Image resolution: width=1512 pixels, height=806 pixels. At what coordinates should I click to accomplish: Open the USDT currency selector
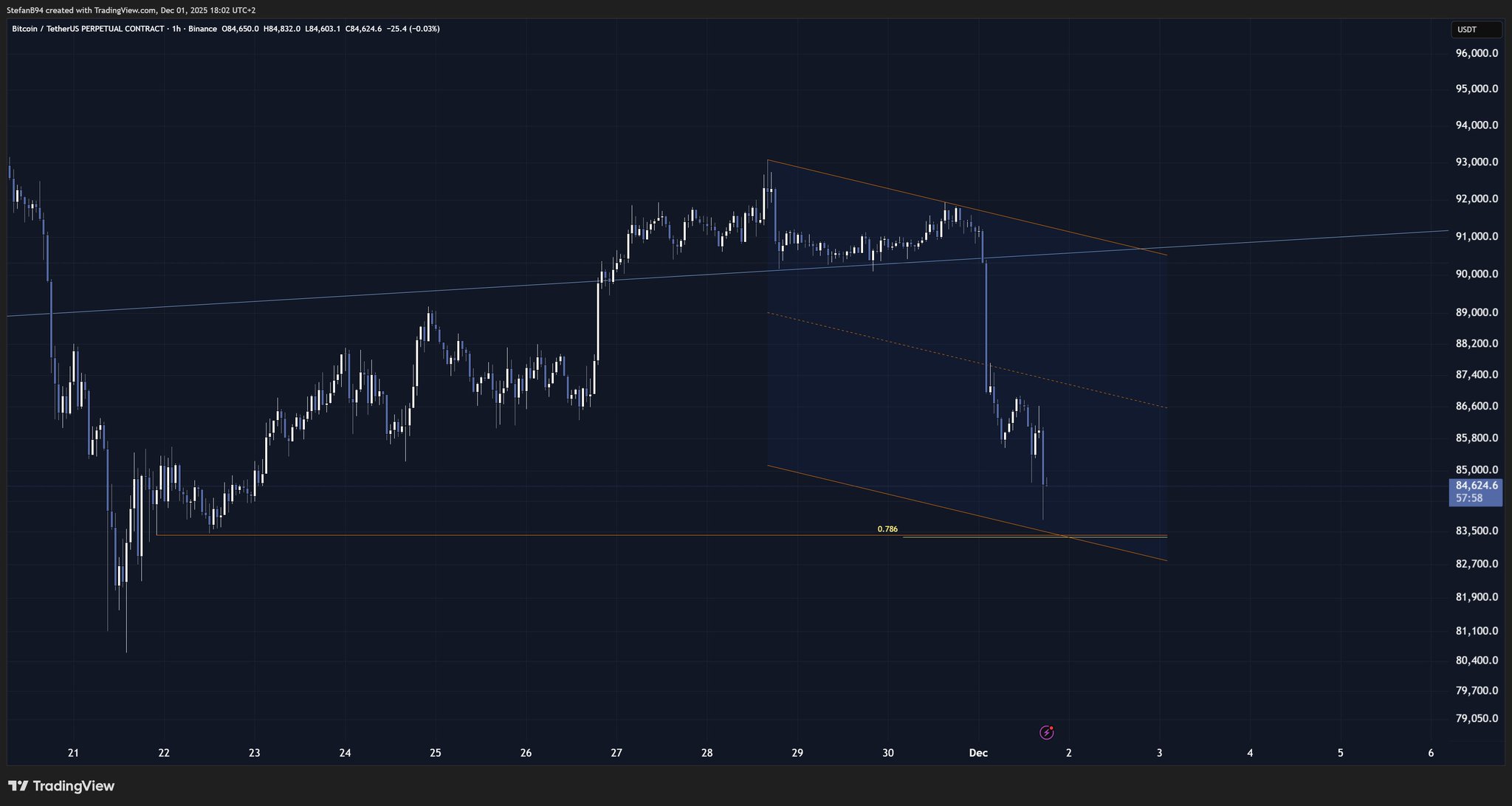tap(1475, 30)
